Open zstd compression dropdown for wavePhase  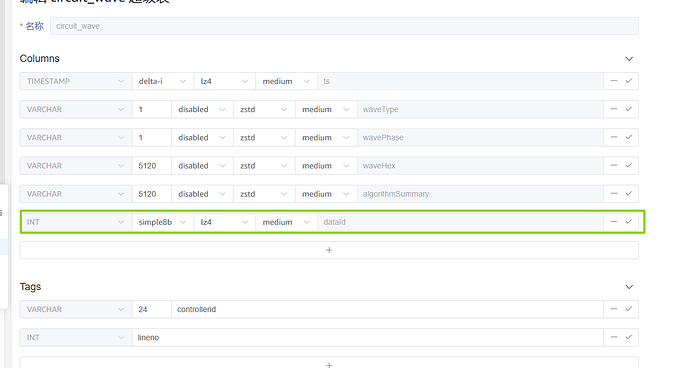pyautogui.click(x=264, y=137)
